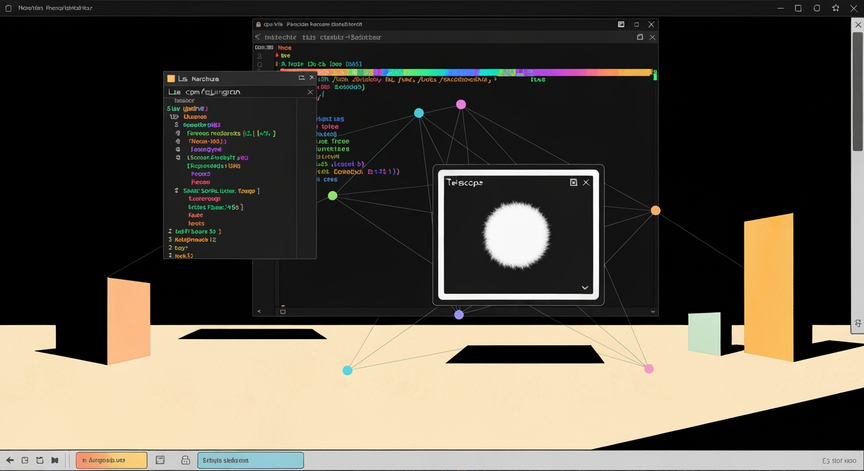This screenshot has height=471, width=864.
Task: Click the orange gradient button in bottom toolbar
Action: [111, 460]
